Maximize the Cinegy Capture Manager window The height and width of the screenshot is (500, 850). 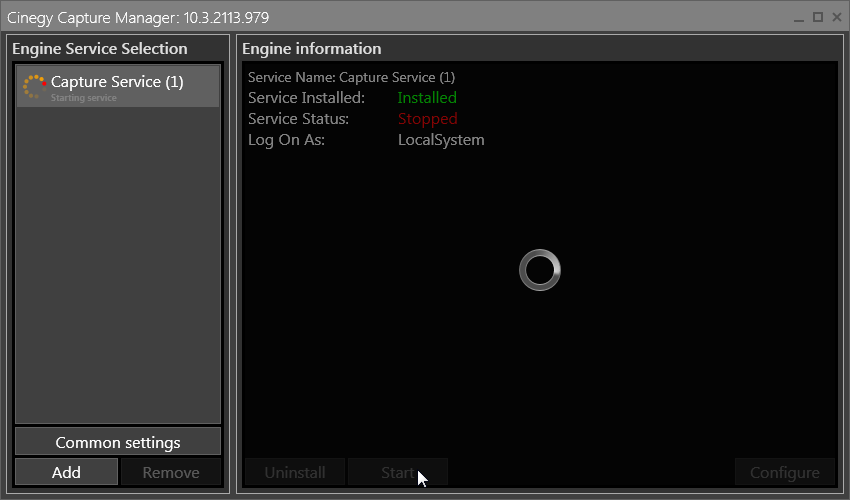(818, 17)
